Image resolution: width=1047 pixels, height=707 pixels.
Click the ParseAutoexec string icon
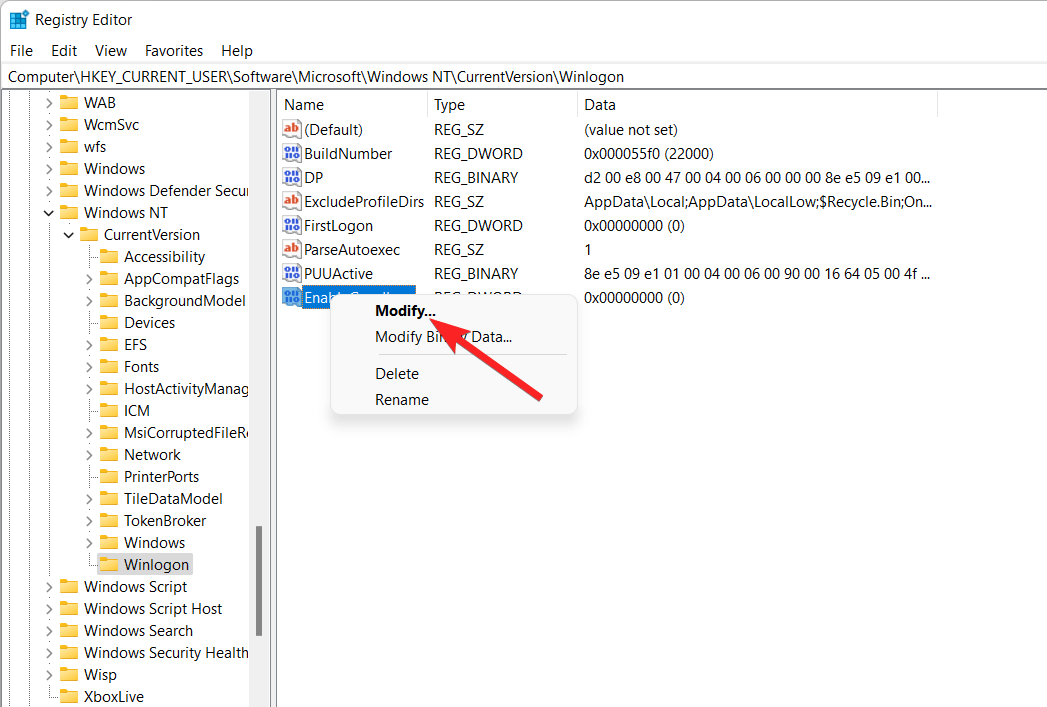tap(292, 250)
